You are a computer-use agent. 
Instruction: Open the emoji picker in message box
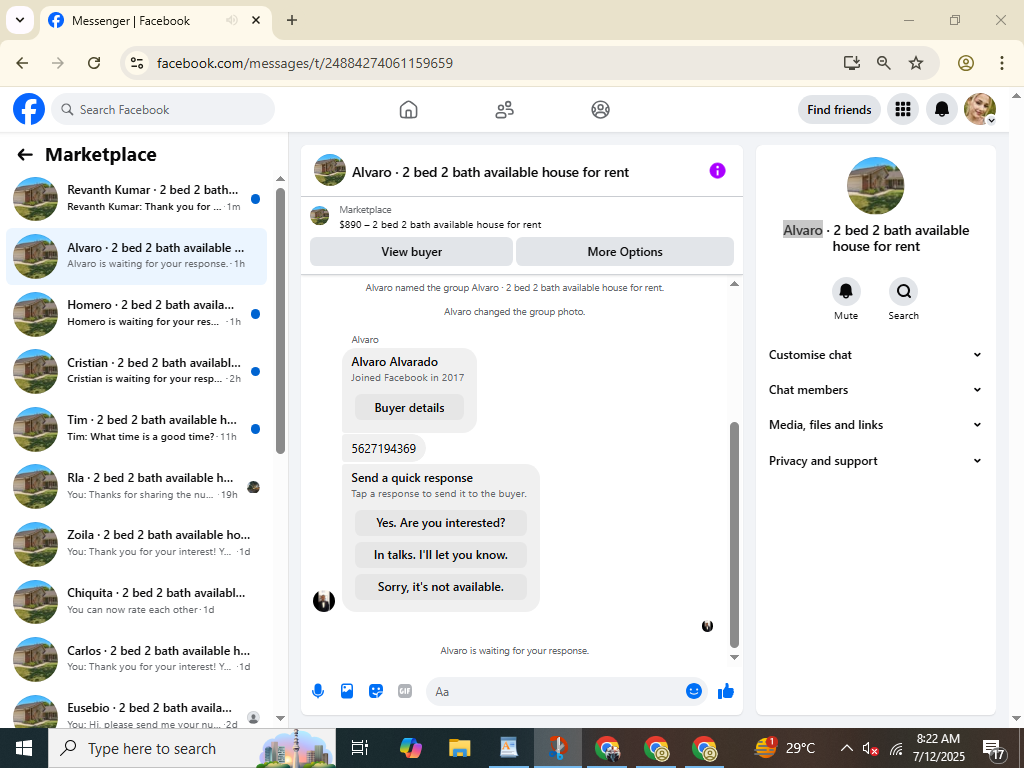(694, 691)
